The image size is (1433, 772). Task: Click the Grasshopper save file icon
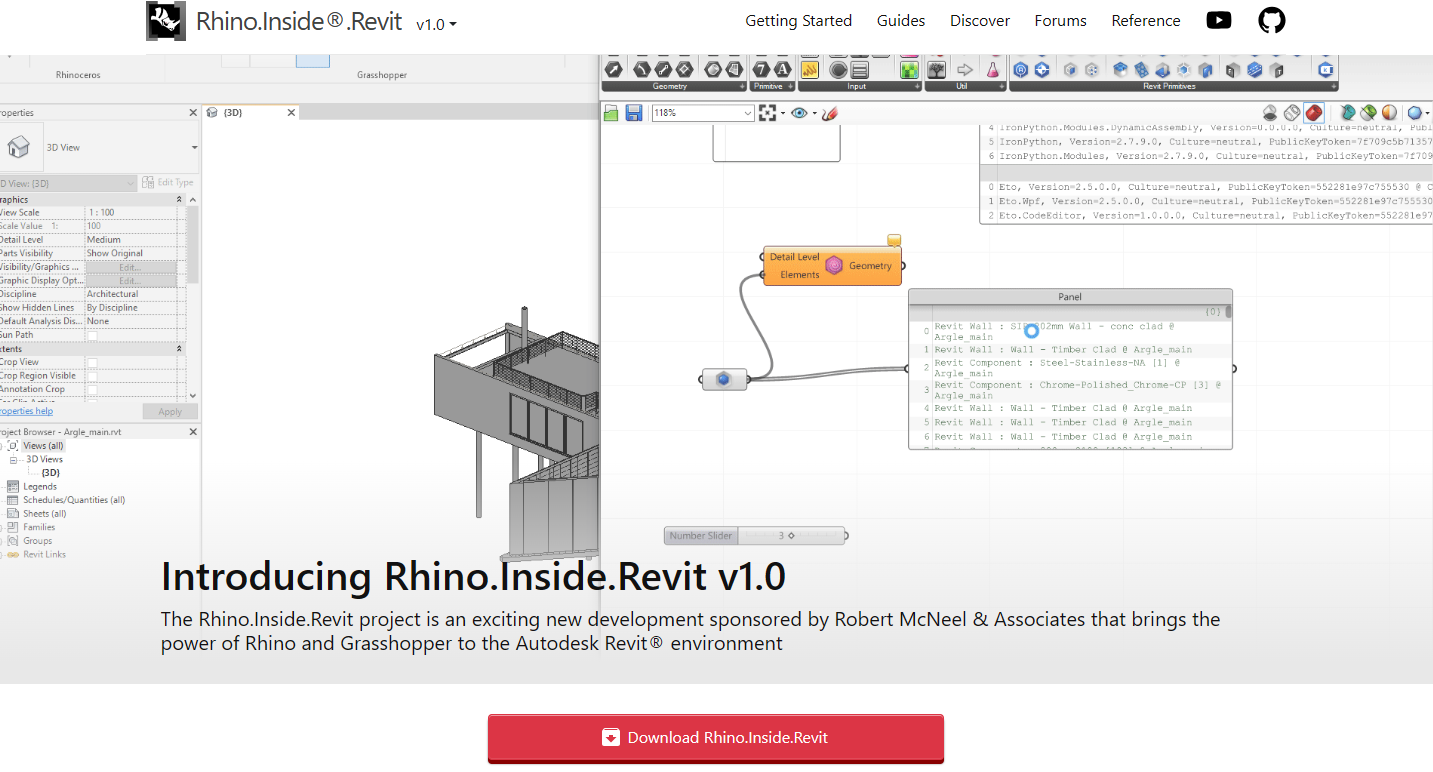point(634,114)
